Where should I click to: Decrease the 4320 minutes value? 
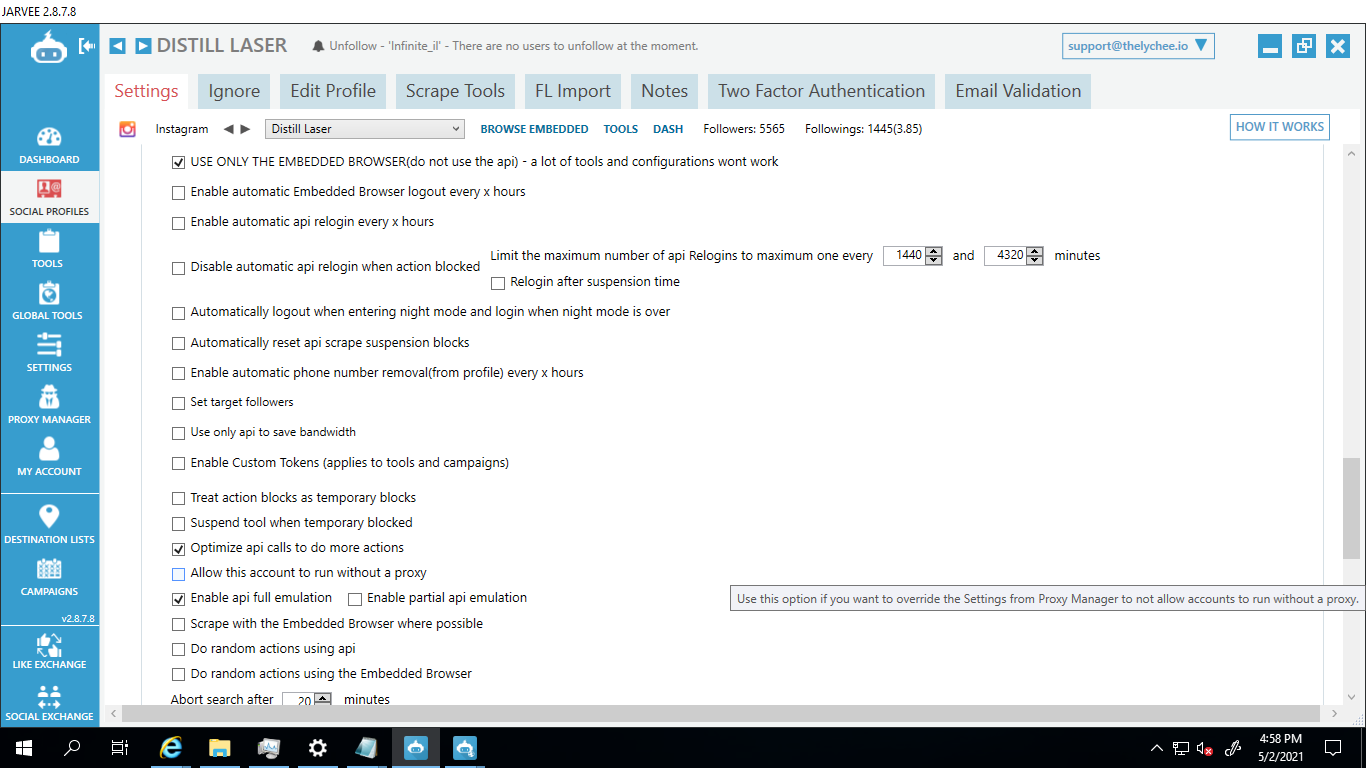(x=1035, y=260)
